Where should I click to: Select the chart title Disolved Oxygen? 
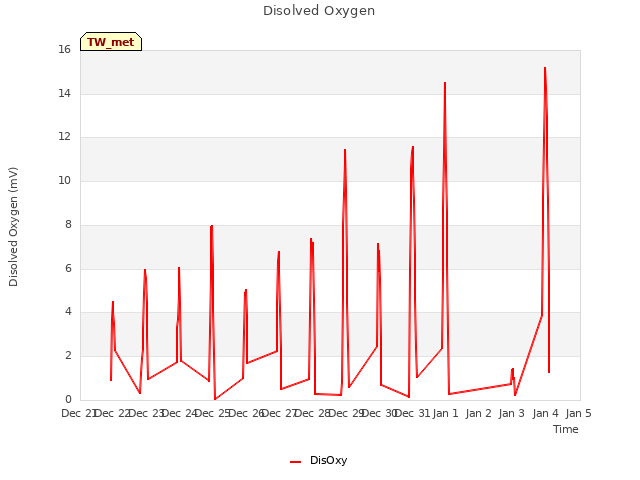pos(319,11)
